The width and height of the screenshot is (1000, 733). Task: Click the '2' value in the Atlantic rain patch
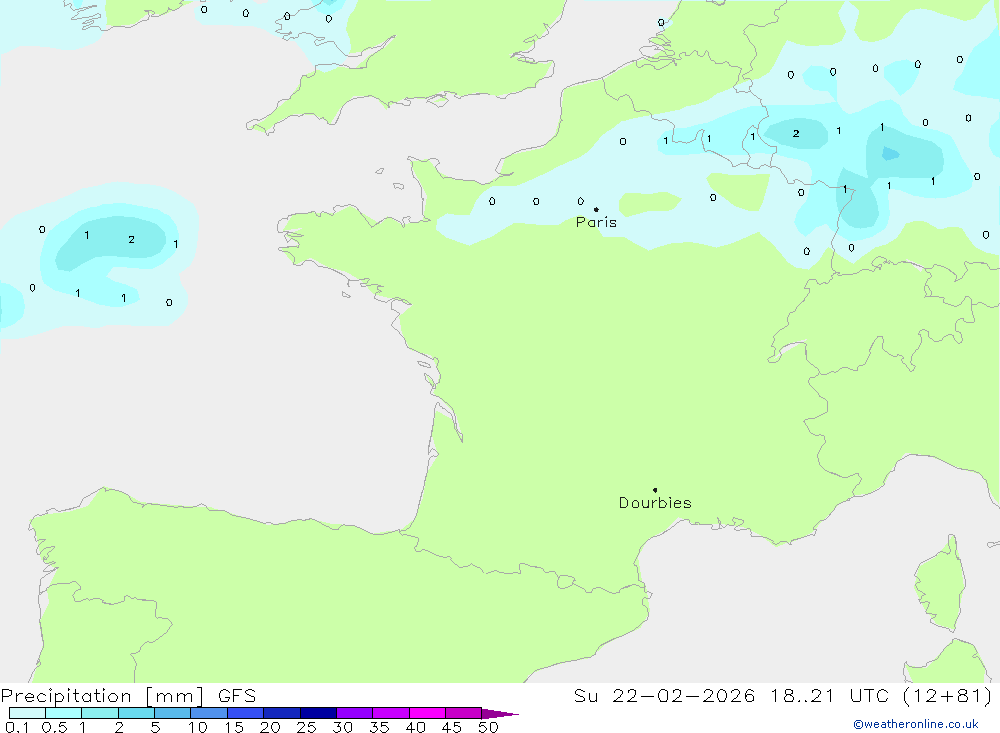tap(131, 239)
